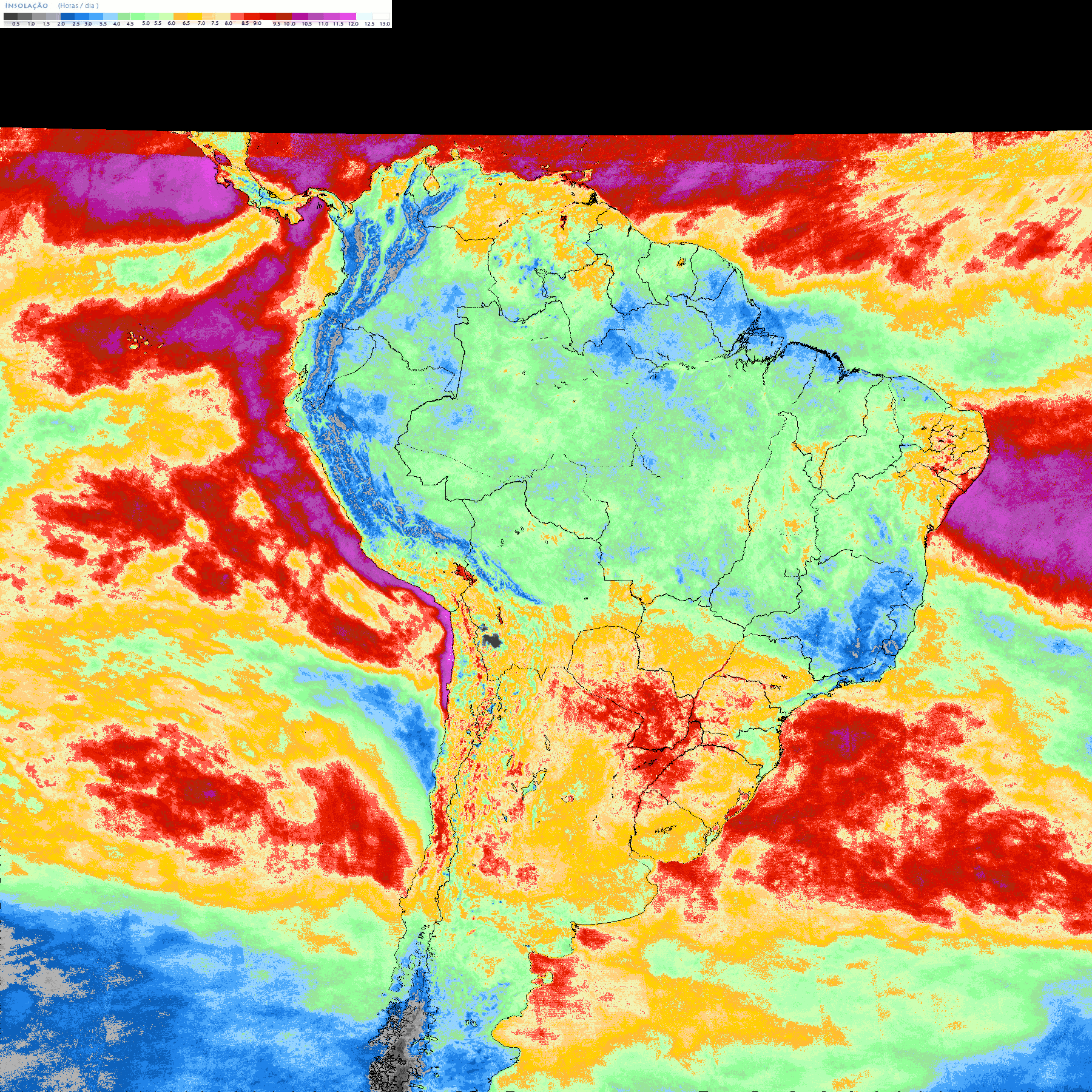Pick the bright magenta swatch ending at 12.0
The height and width of the screenshot is (1092, 1092).
[x=348, y=16]
